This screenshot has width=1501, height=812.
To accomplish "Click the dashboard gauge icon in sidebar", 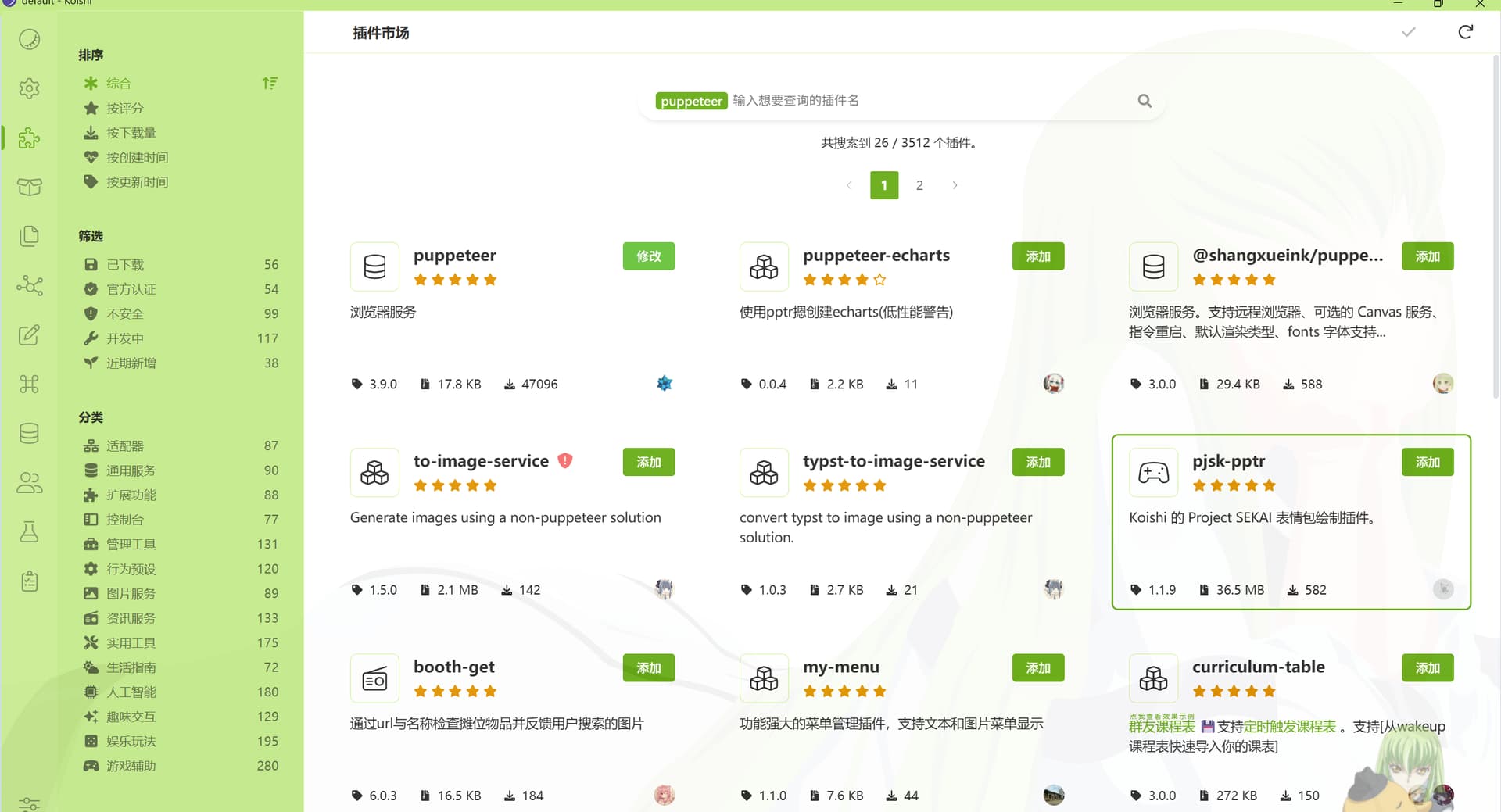I will click(29, 39).
